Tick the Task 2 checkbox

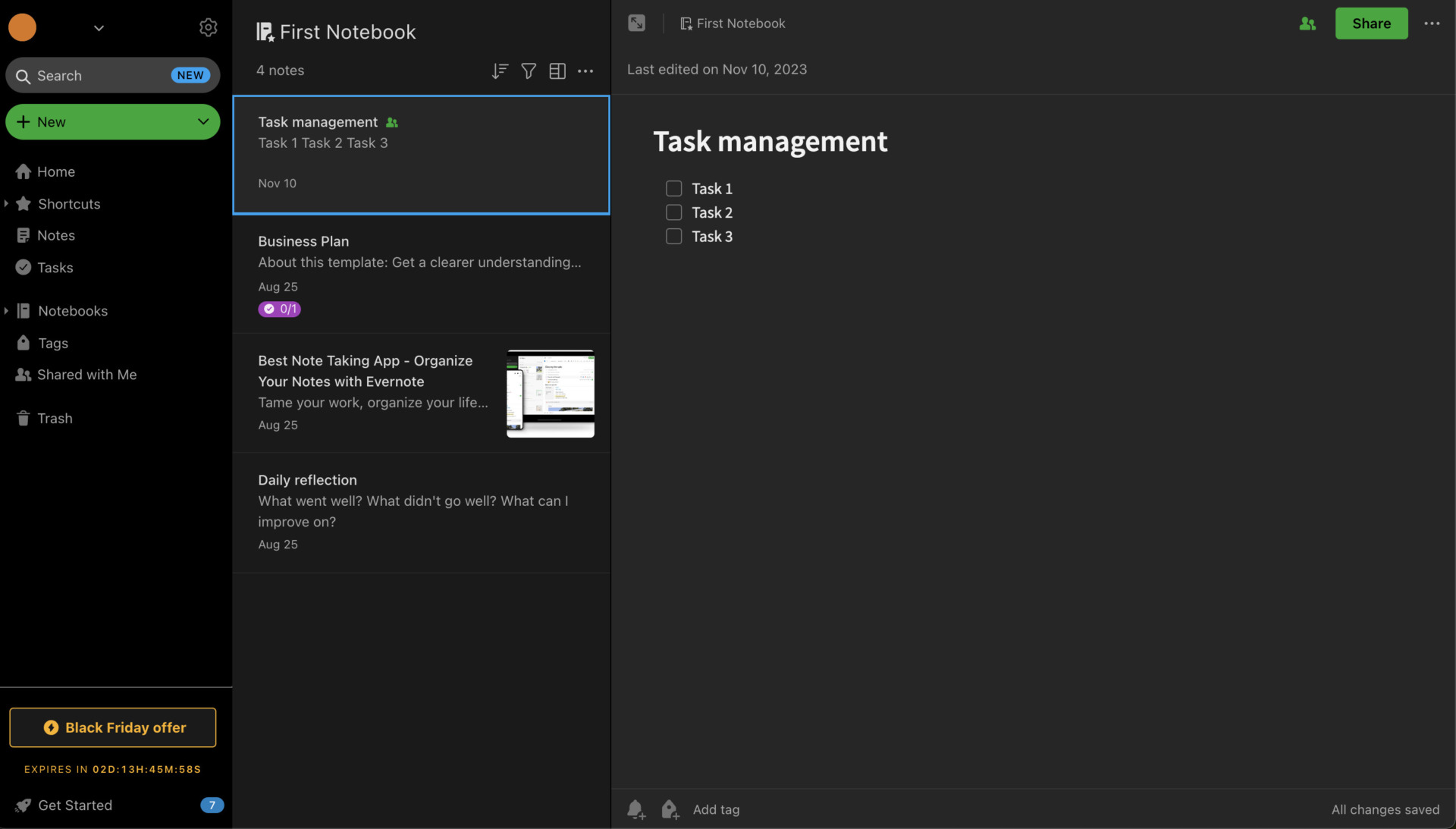[673, 212]
